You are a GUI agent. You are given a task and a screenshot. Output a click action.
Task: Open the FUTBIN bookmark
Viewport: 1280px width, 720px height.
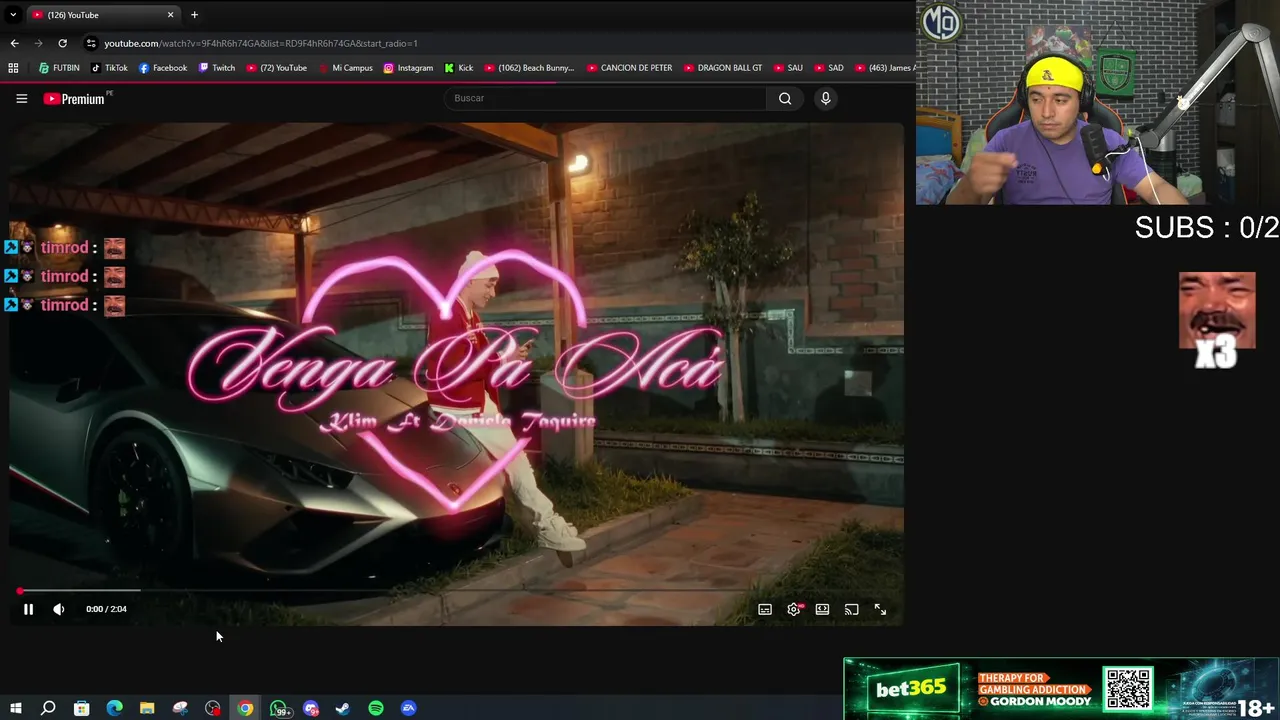[x=59, y=68]
